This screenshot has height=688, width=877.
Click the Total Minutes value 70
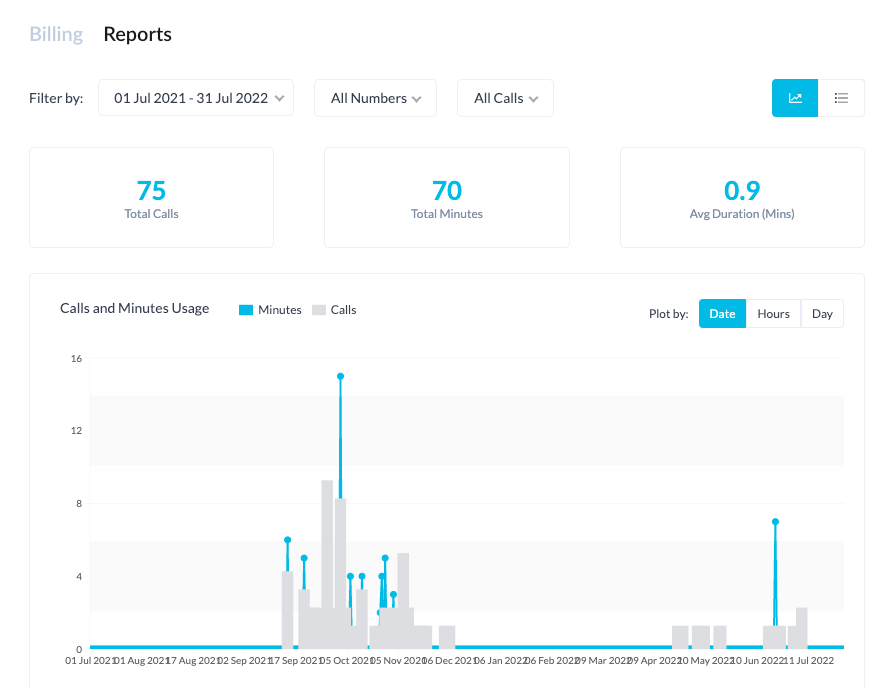tap(447, 190)
